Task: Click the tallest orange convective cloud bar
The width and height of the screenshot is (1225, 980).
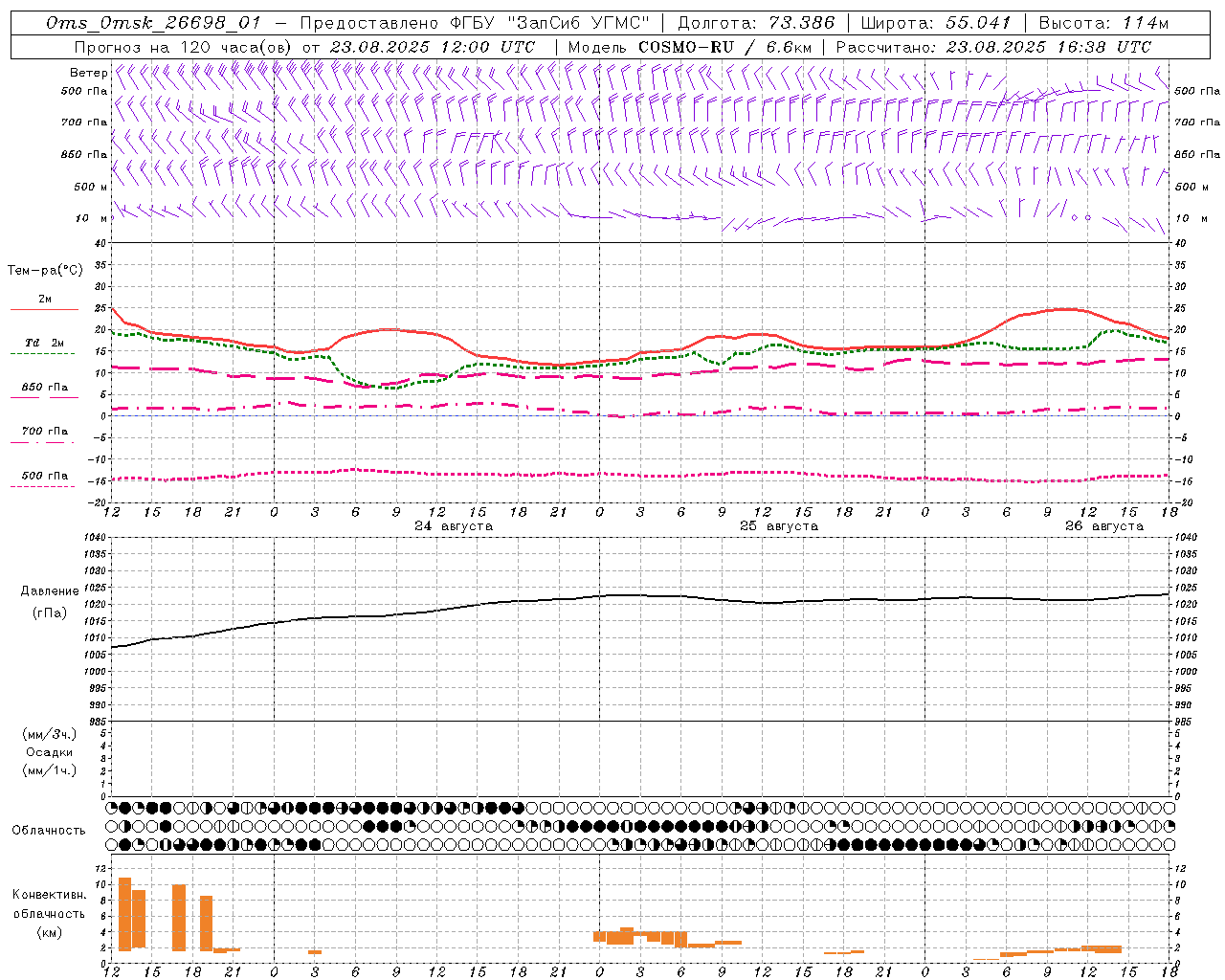Action: point(124,914)
